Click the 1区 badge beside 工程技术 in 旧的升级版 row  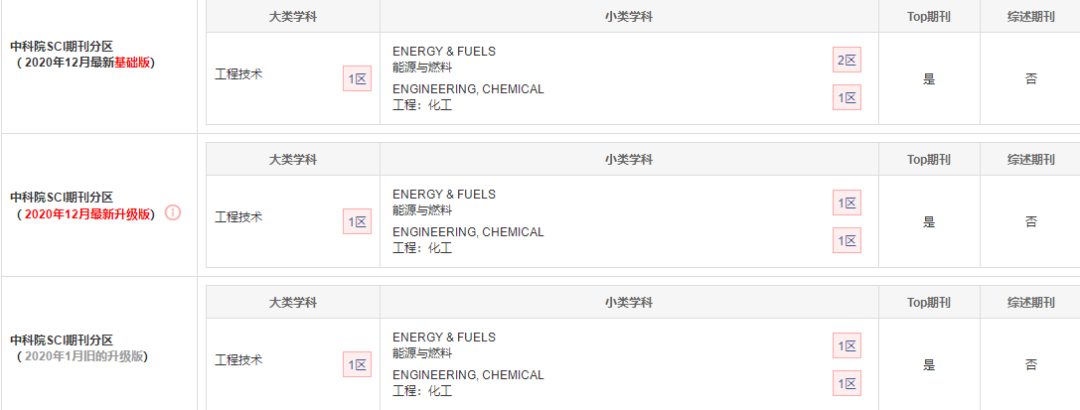[x=357, y=365]
